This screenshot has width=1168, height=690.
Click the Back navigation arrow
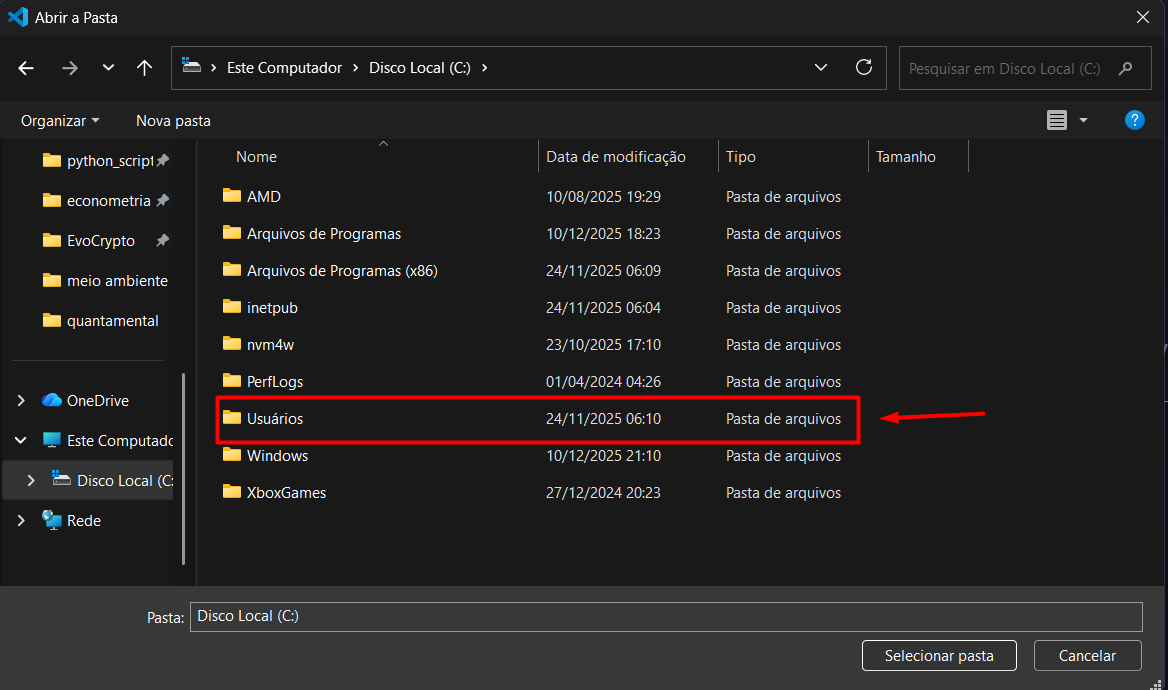point(26,68)
